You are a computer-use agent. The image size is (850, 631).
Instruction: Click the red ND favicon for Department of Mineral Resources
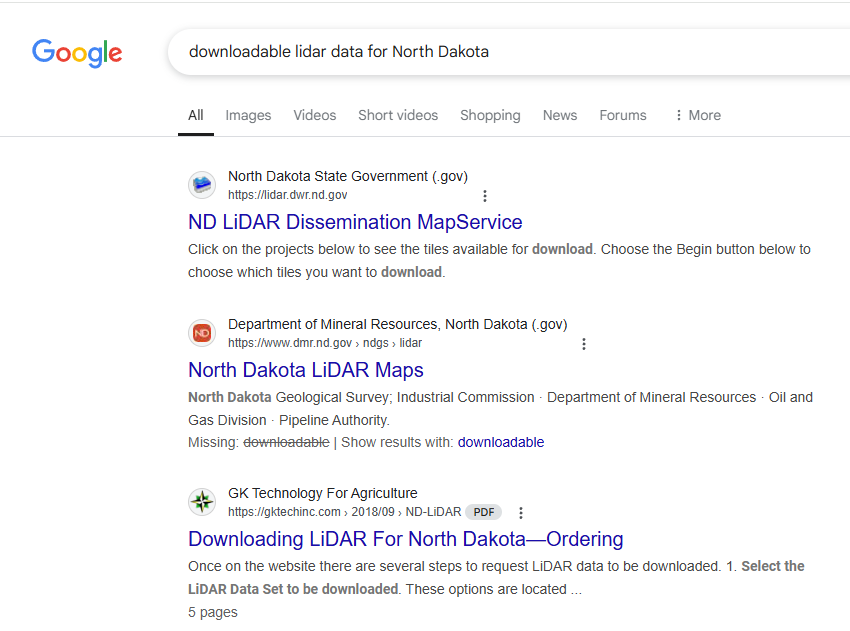click(202, 333)
